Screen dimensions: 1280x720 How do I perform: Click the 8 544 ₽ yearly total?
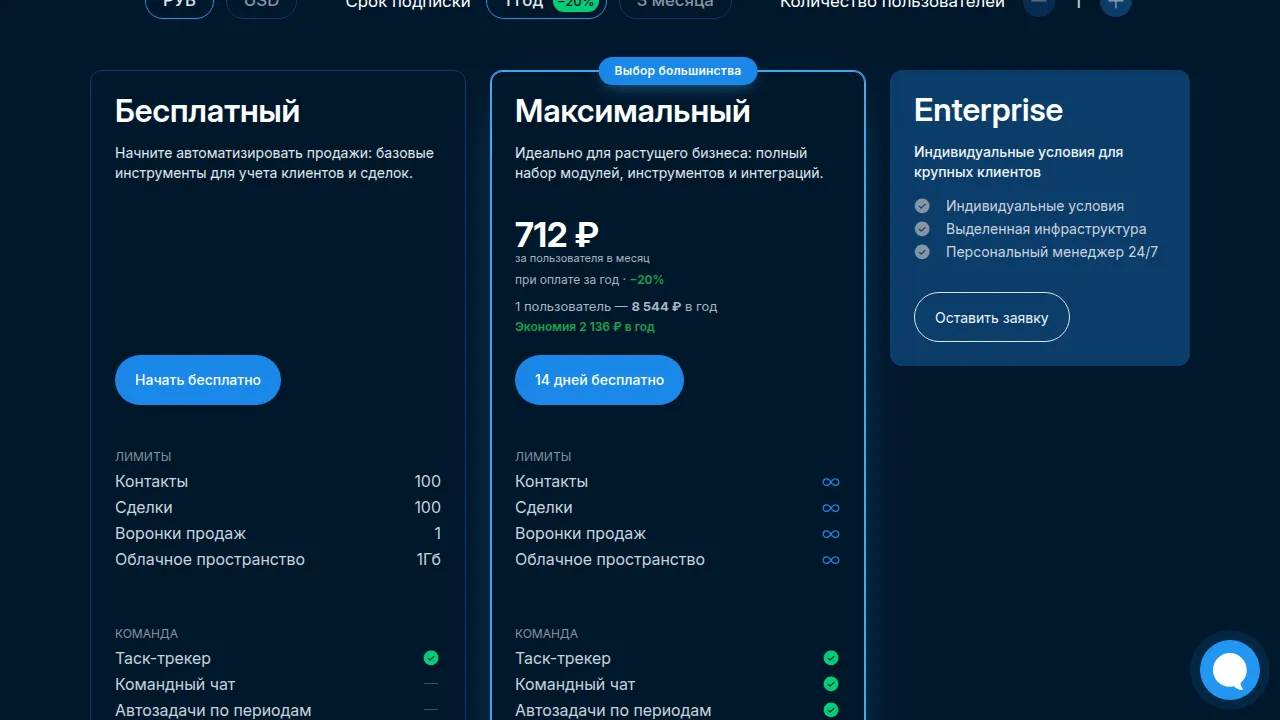tap(656, 307)
